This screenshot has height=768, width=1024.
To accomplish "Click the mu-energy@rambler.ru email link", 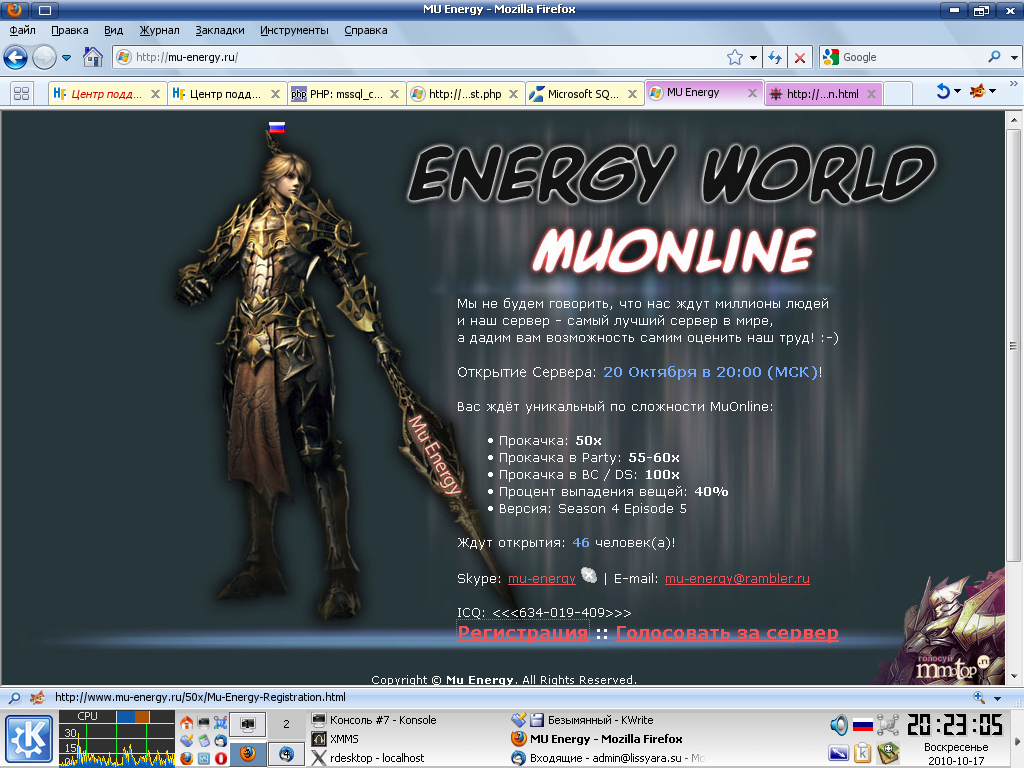I will (x=737, y=579).
